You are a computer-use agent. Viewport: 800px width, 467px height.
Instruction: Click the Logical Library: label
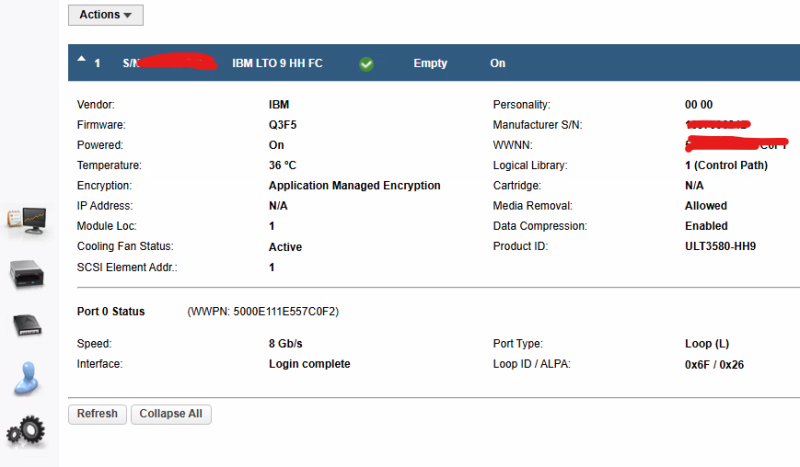(x=530, y=165)
